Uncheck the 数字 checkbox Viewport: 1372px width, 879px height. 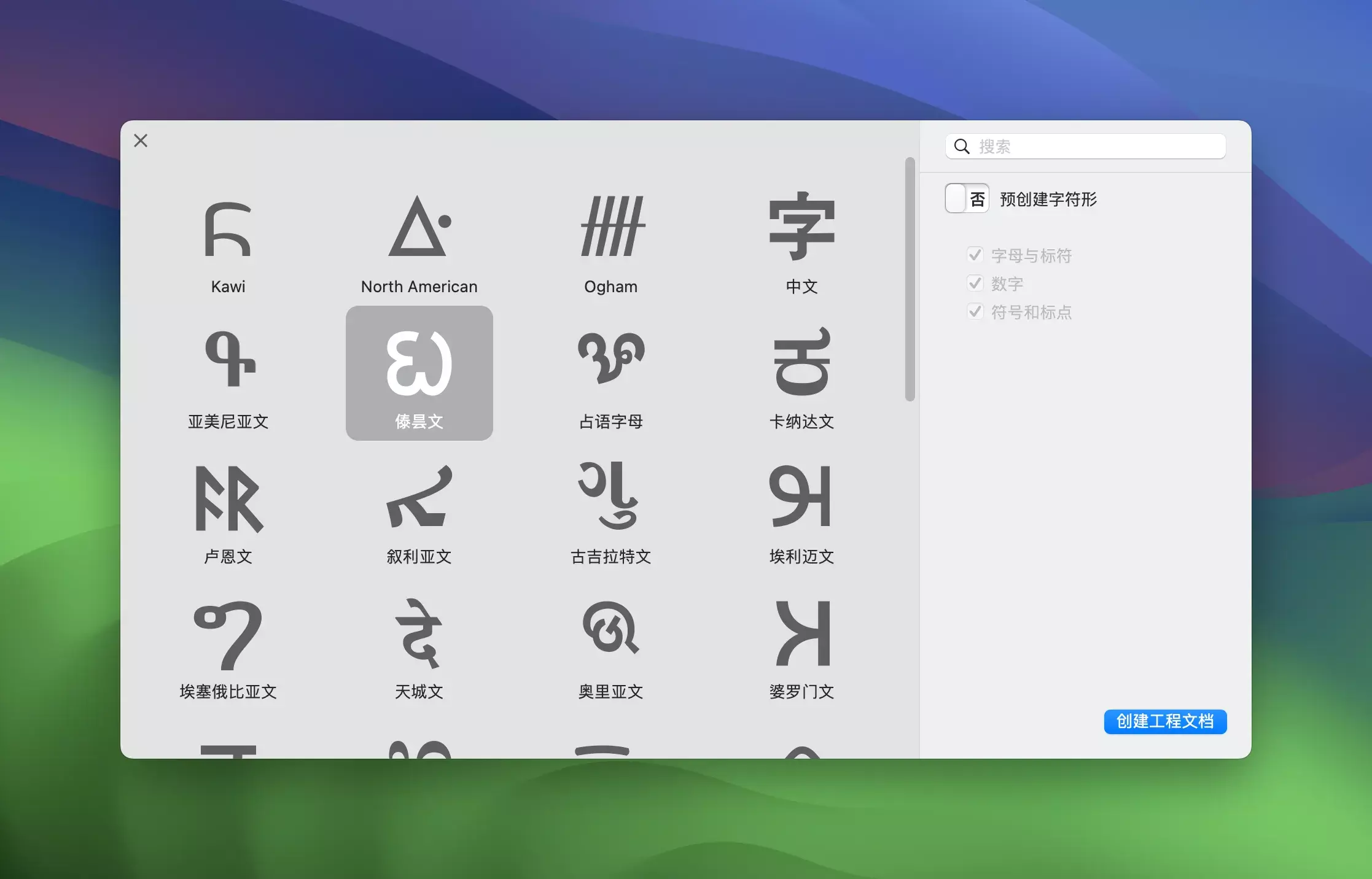pyautogui.click(x=975, y=283)
